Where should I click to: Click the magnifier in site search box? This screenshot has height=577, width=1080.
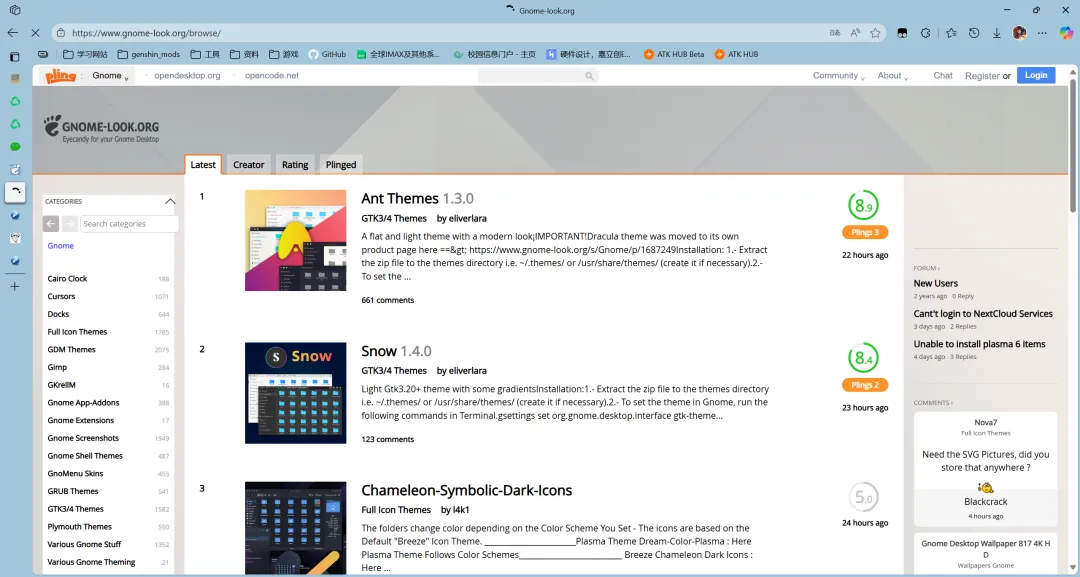click(x=590, y=76)
